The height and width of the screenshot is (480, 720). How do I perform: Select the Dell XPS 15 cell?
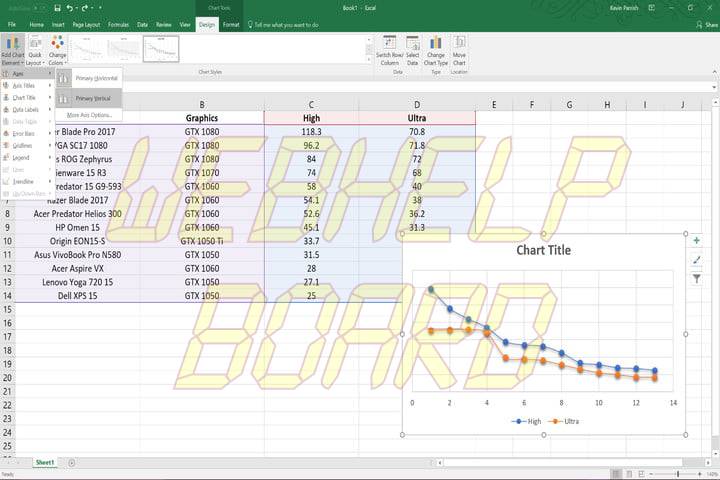coord(78,296)
